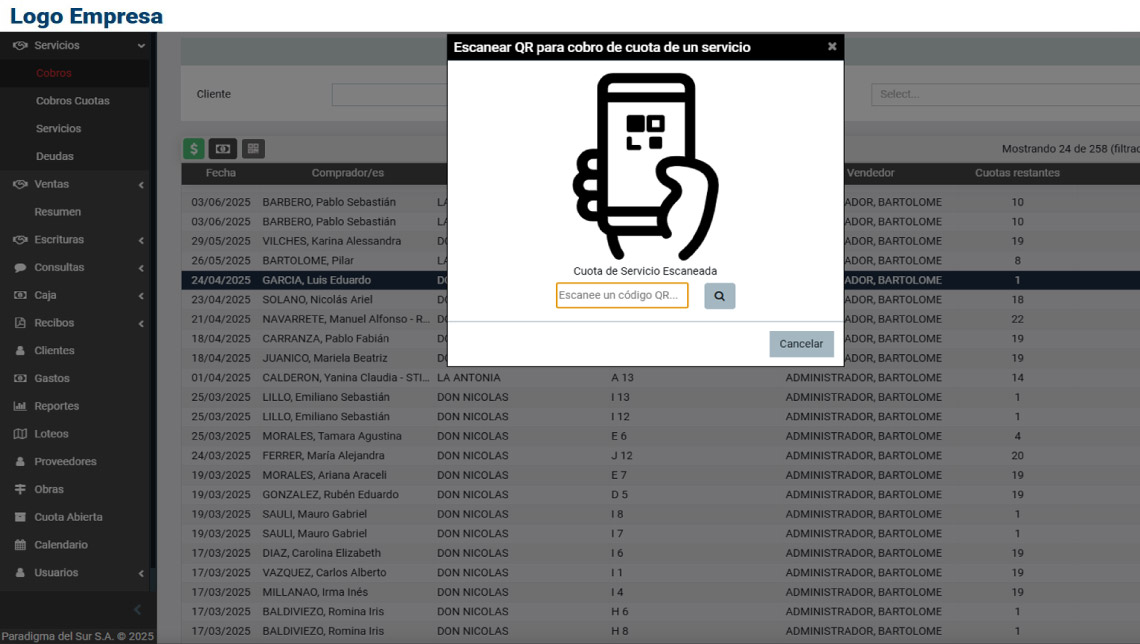Click the magnifier search button beside the QR field
Image resolution: width=1140 pixels, height=644 pixels.
[x=719, y=296]
